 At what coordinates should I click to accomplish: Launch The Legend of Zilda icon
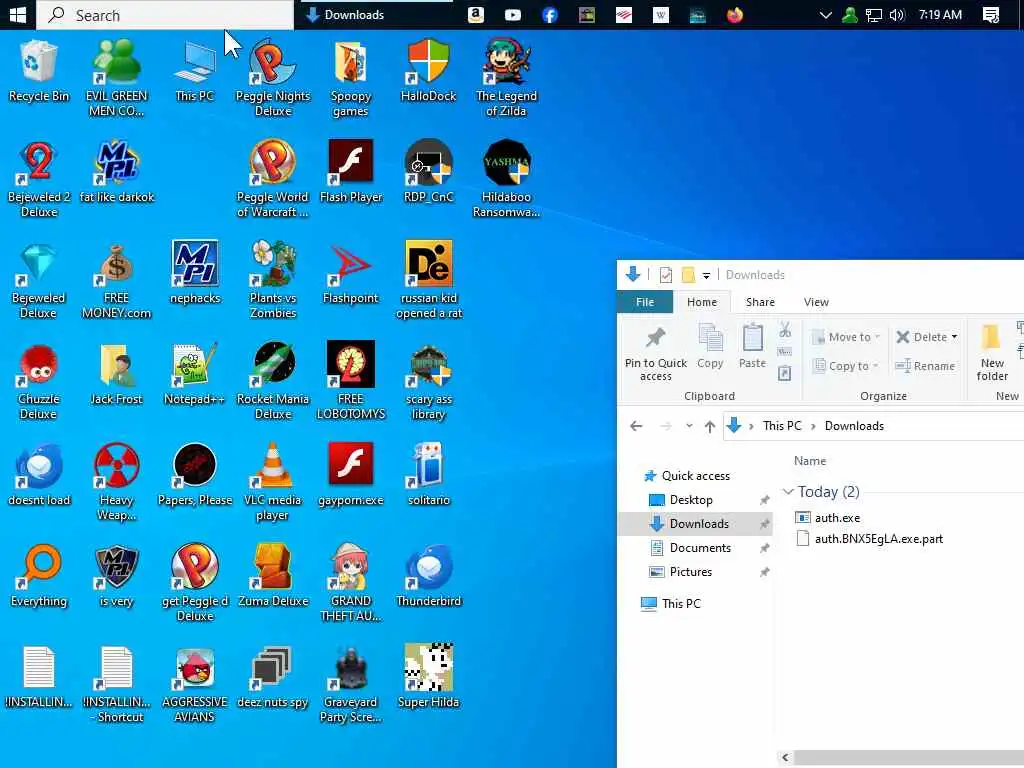(x=506, y=77)
